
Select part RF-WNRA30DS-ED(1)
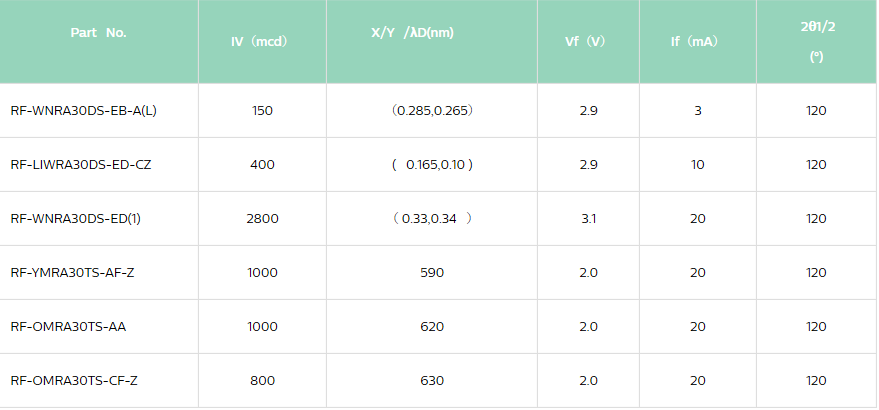(x=75, y=219)
